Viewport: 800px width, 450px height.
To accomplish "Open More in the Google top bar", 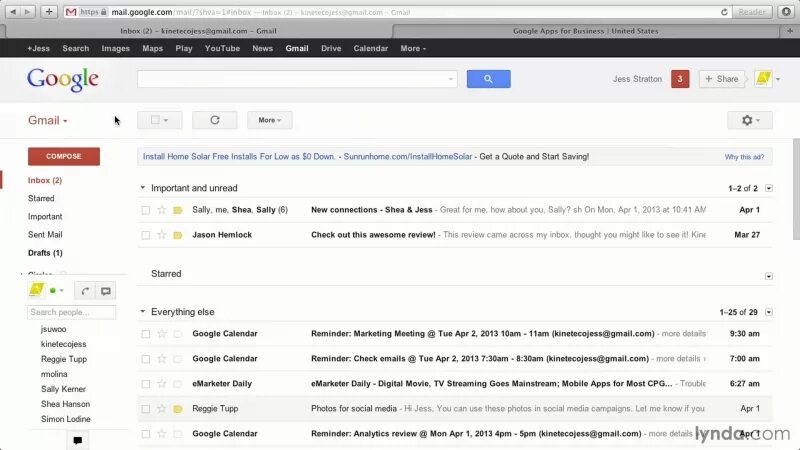I will tap(413, 48).
